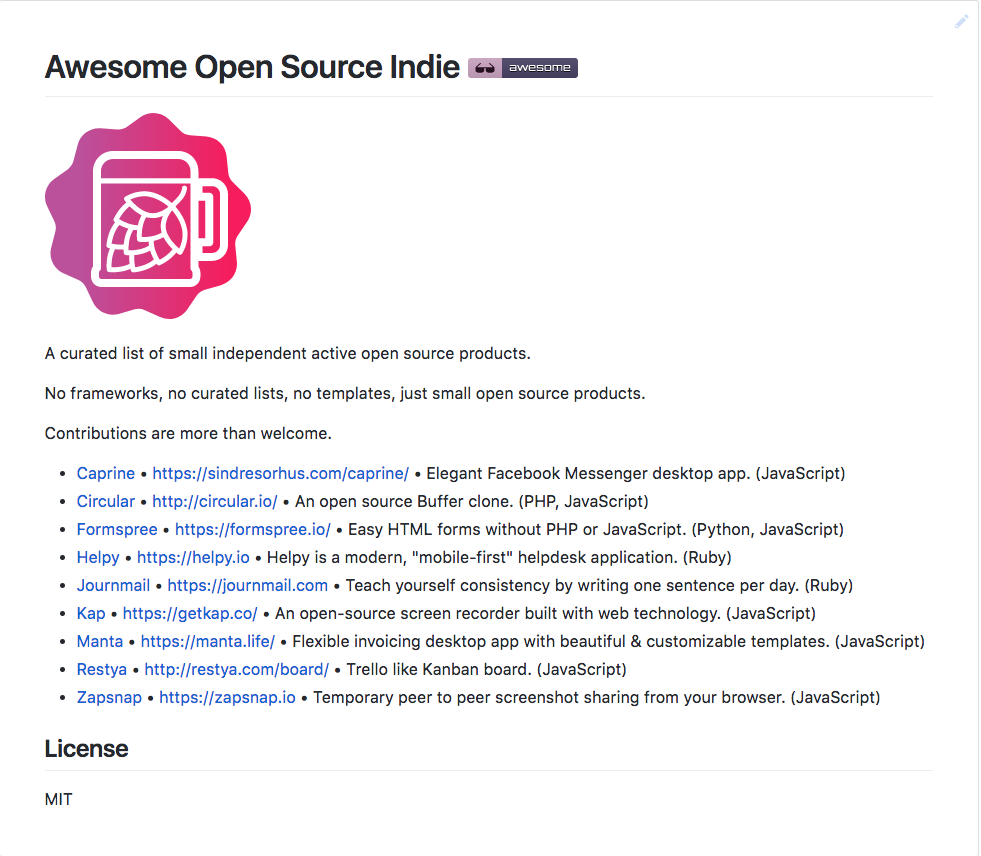Click the awesome badge next to title

[x=522, y=67]
